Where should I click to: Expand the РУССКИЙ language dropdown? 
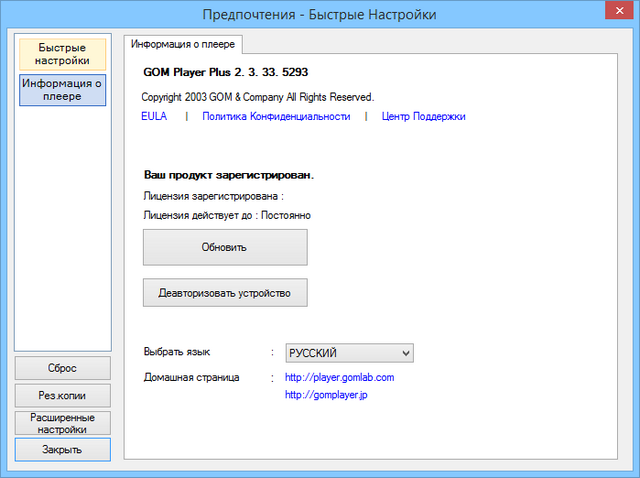[x=349, y=353]
